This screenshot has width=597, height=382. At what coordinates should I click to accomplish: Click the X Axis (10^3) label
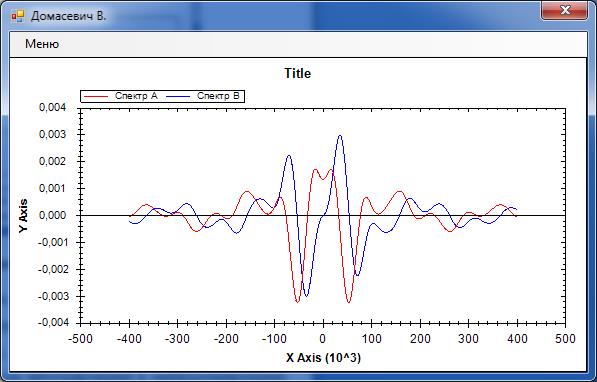(323, 358)
